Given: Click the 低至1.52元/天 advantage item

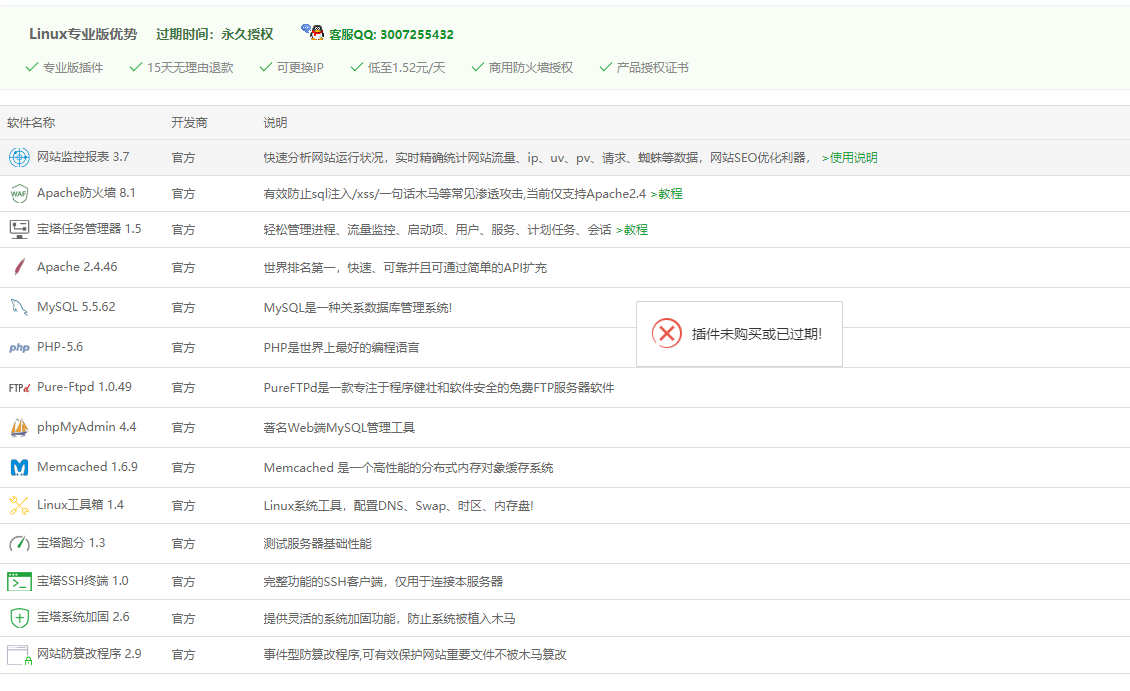Looking at the screenshot, I should point(397,68).
